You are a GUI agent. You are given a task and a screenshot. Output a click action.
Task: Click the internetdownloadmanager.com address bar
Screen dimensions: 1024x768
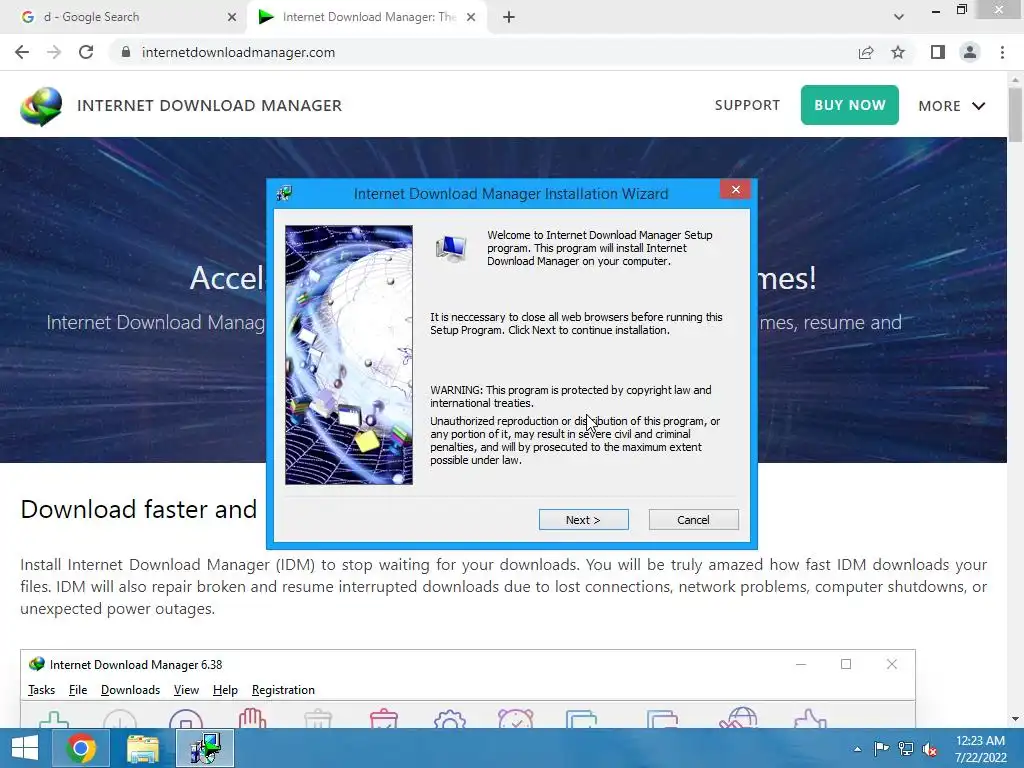click(x=483, y=52)
